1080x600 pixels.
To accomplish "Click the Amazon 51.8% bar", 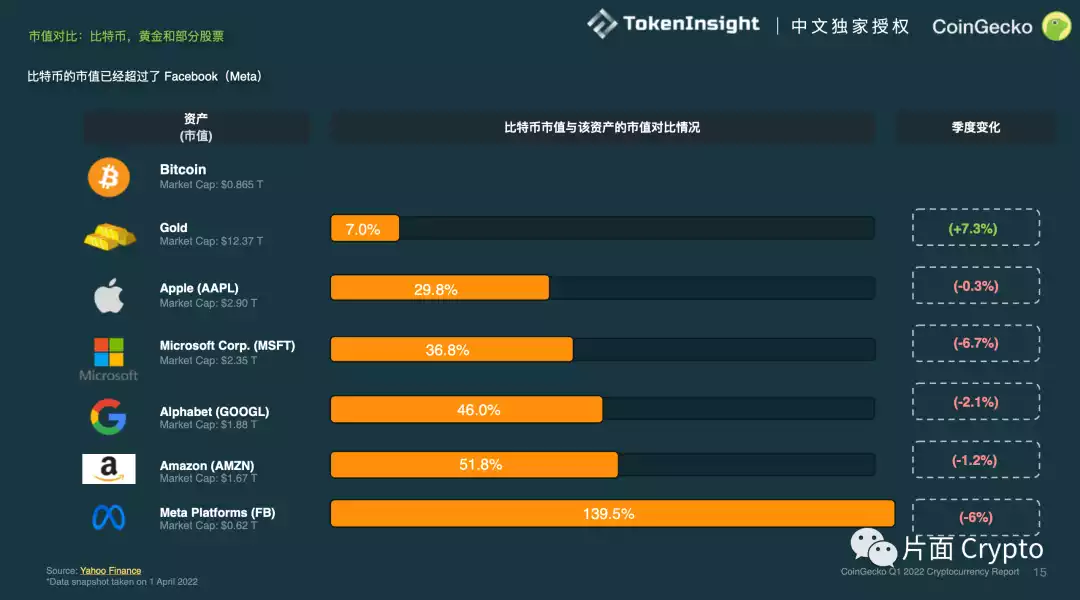I will [474, 465].
